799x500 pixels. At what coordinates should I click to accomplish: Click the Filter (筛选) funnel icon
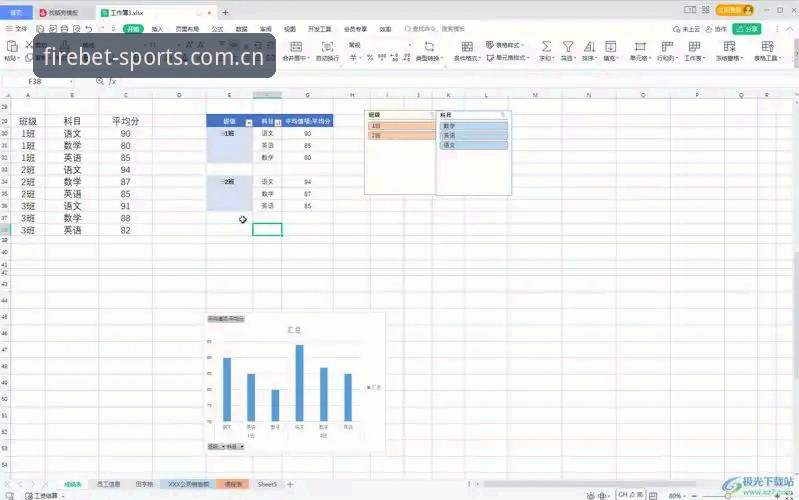(568, 46)
